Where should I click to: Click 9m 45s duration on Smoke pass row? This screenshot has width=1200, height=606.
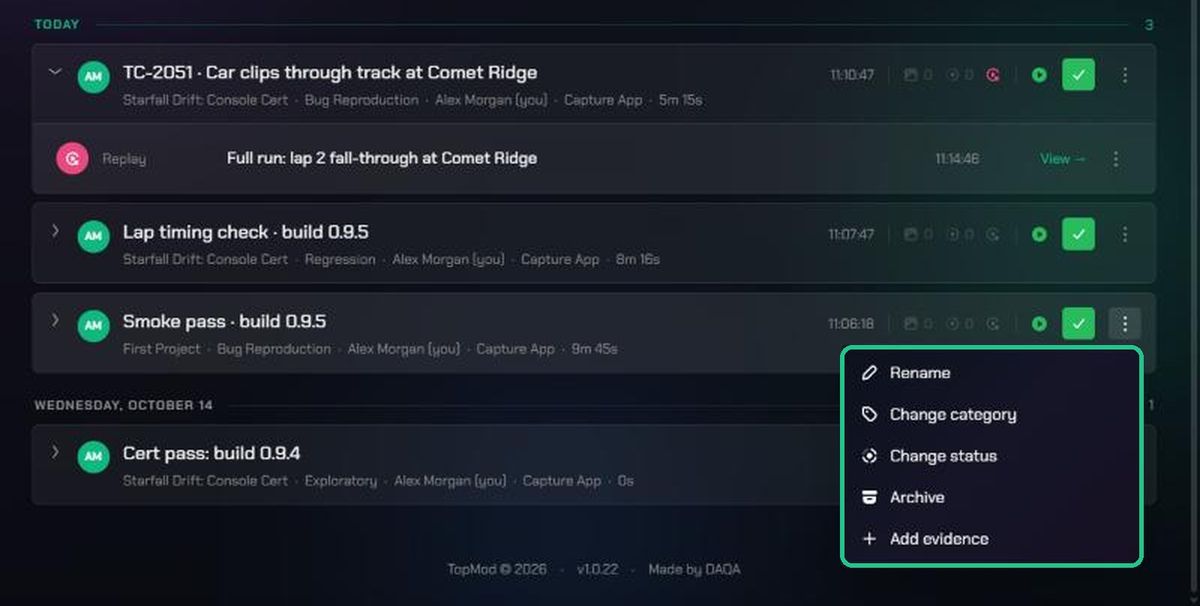[594, 349]
